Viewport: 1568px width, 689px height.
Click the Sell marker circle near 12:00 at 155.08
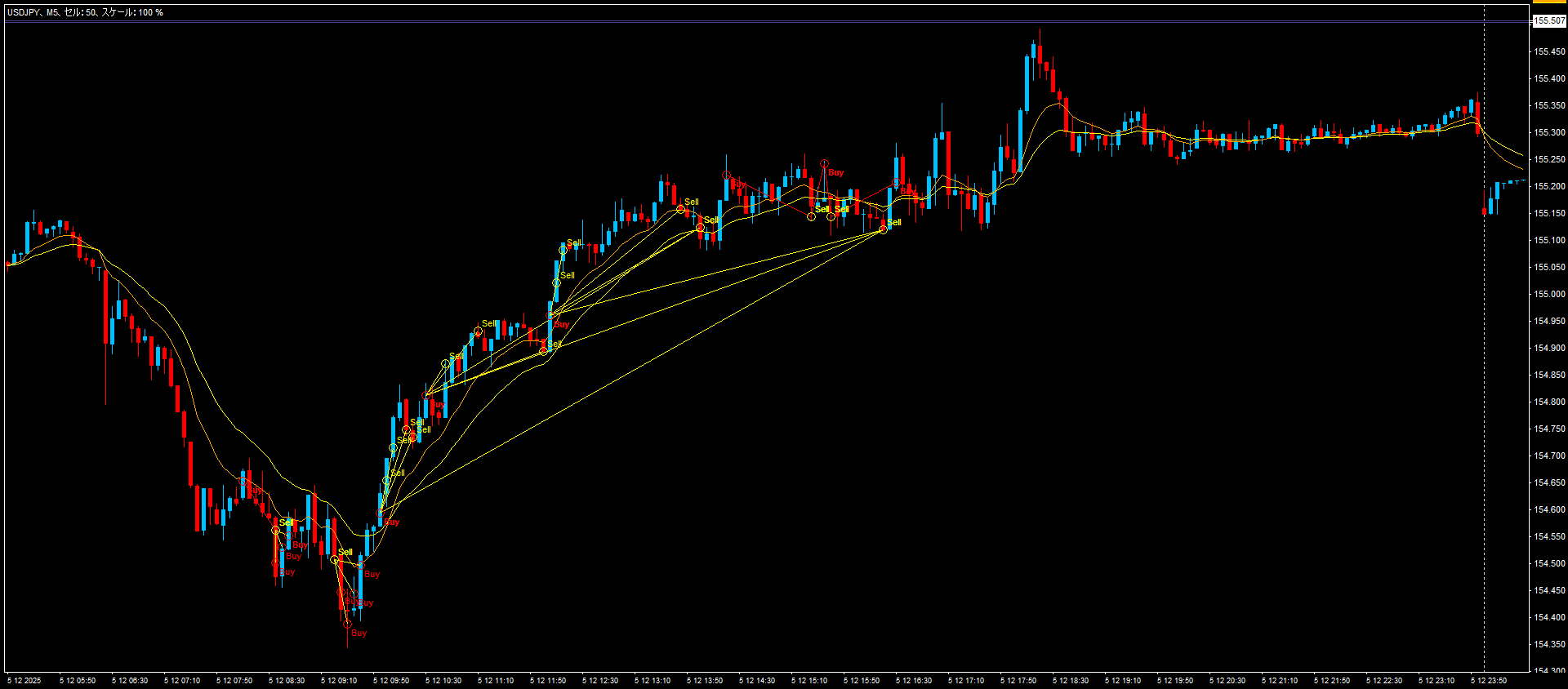(x=563, y=250)
